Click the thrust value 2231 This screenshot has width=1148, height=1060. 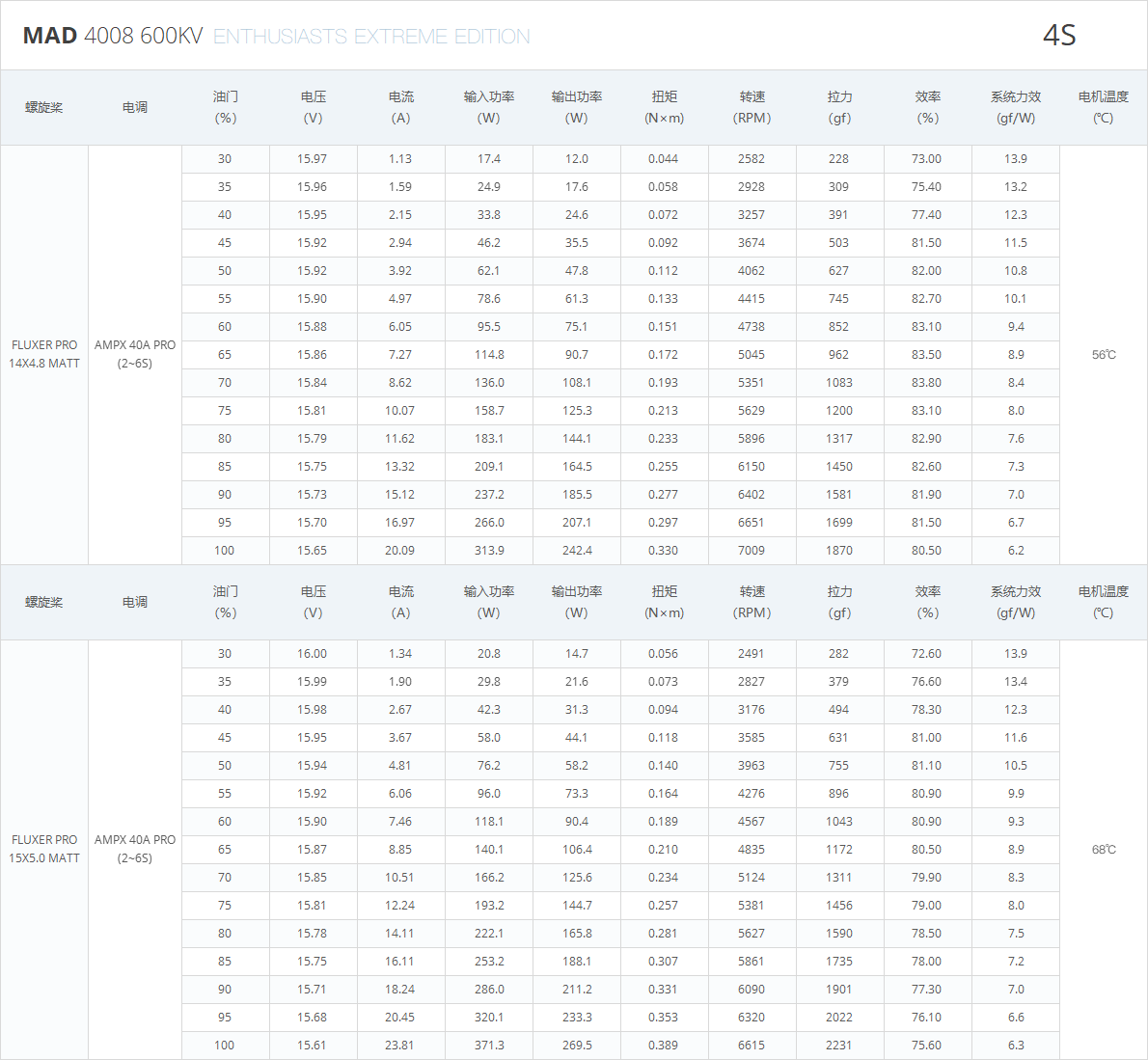pos(839,1046)
